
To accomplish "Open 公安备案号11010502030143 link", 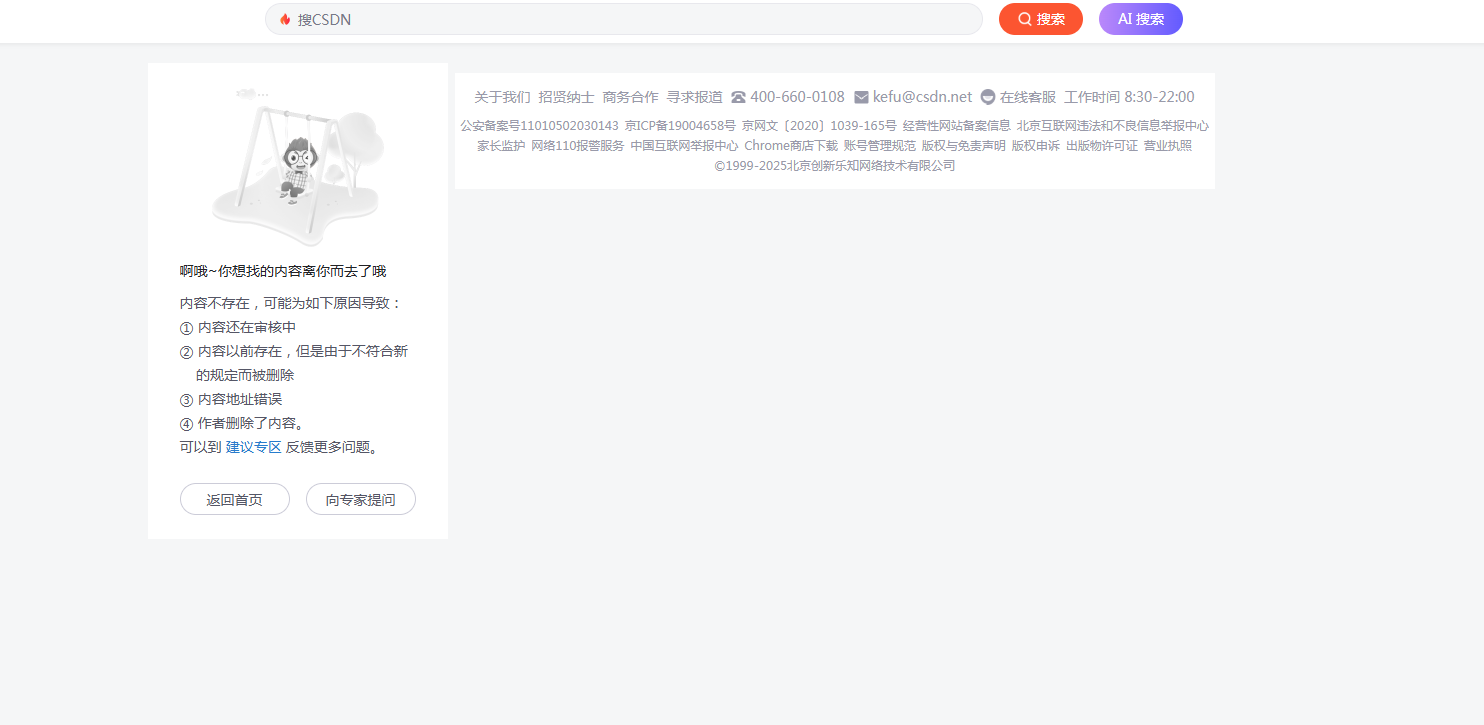I will pos(539,126).
